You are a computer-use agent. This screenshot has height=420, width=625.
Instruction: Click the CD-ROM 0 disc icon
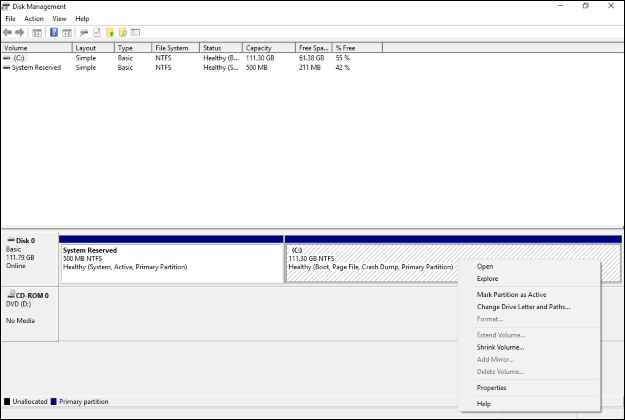pos(11,294)
